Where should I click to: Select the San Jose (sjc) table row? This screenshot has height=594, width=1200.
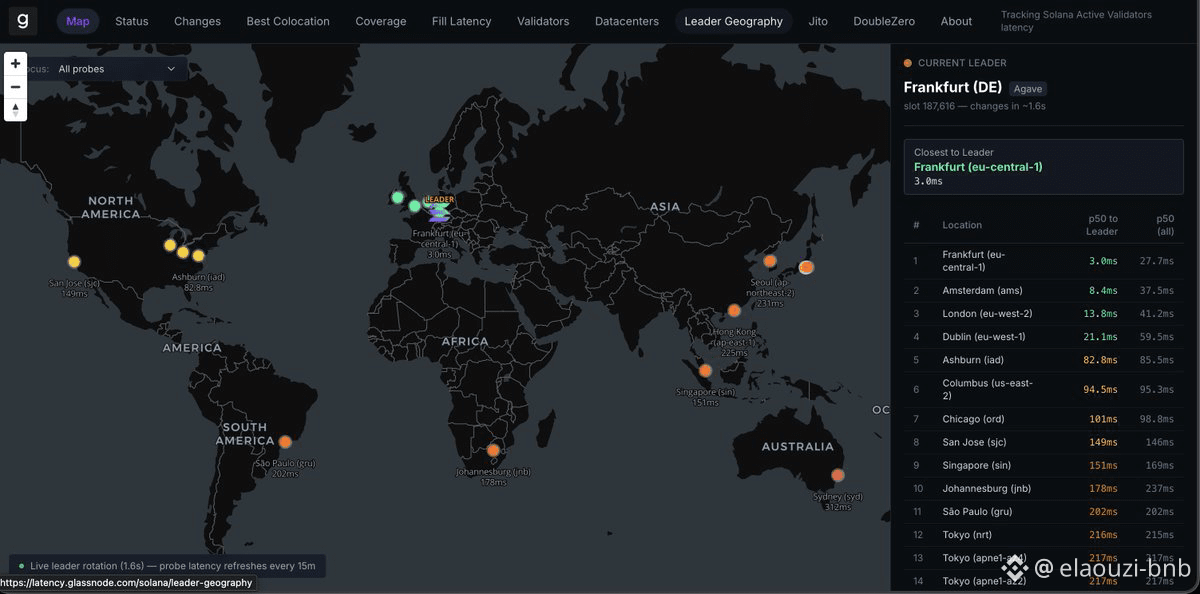coord(1043,442)
